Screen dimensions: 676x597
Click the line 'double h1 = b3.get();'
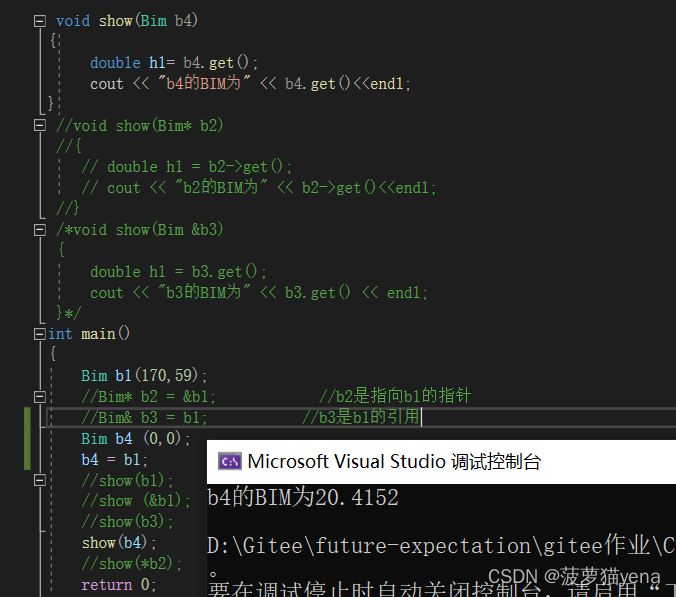(x=178, y=272)
